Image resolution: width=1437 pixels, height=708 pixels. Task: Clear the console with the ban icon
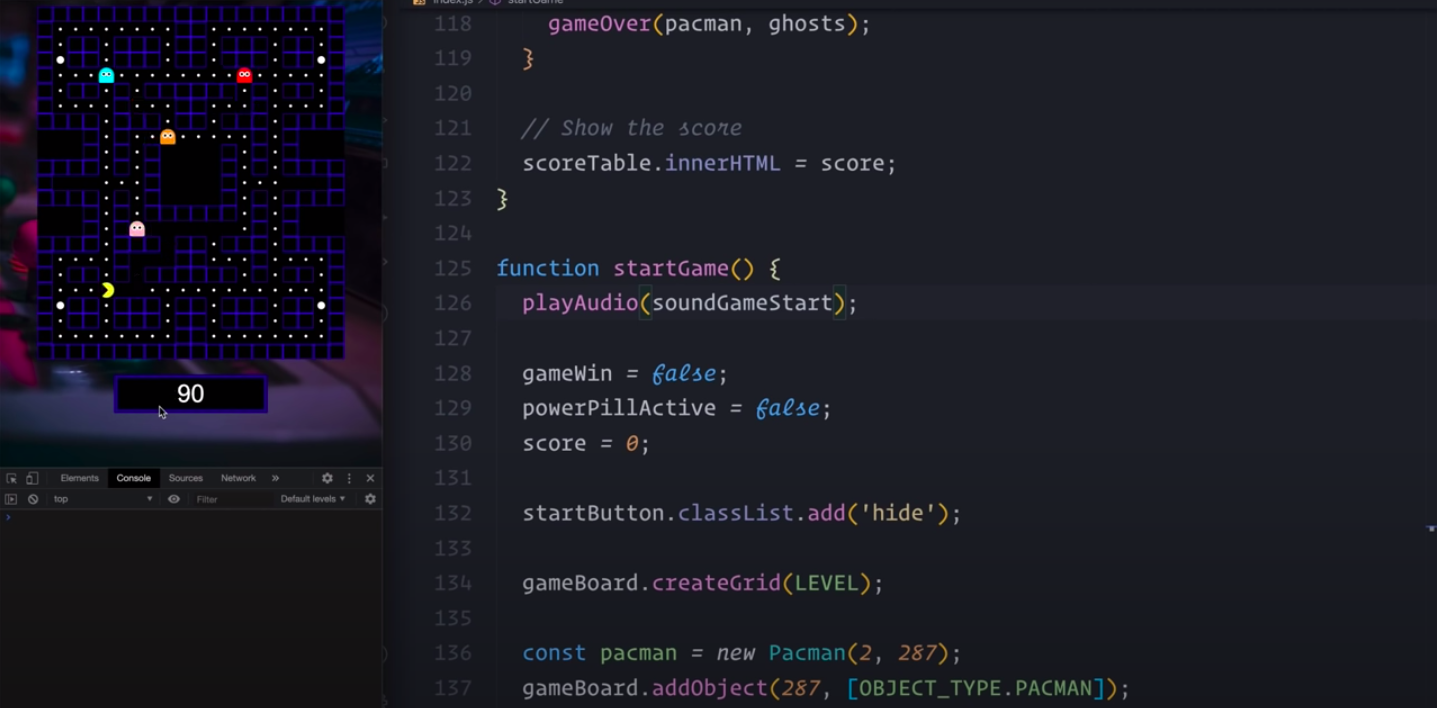click(33, 499)
